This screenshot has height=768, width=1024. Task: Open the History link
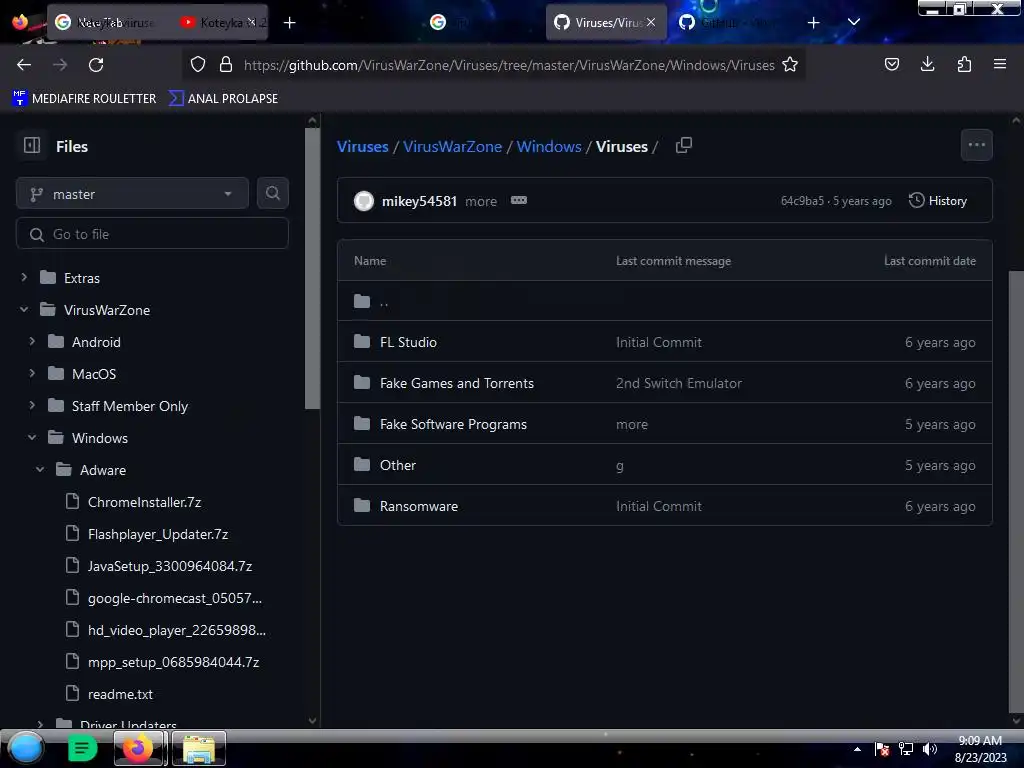[x=938, y=200]
